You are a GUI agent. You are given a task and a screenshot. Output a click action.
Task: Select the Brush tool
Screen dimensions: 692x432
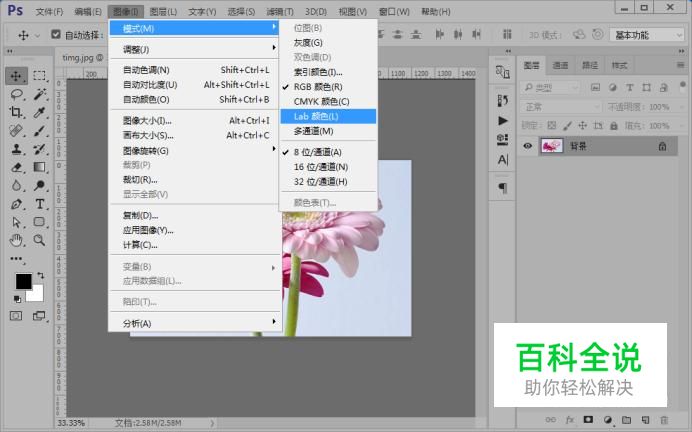[x=40, y=131]
